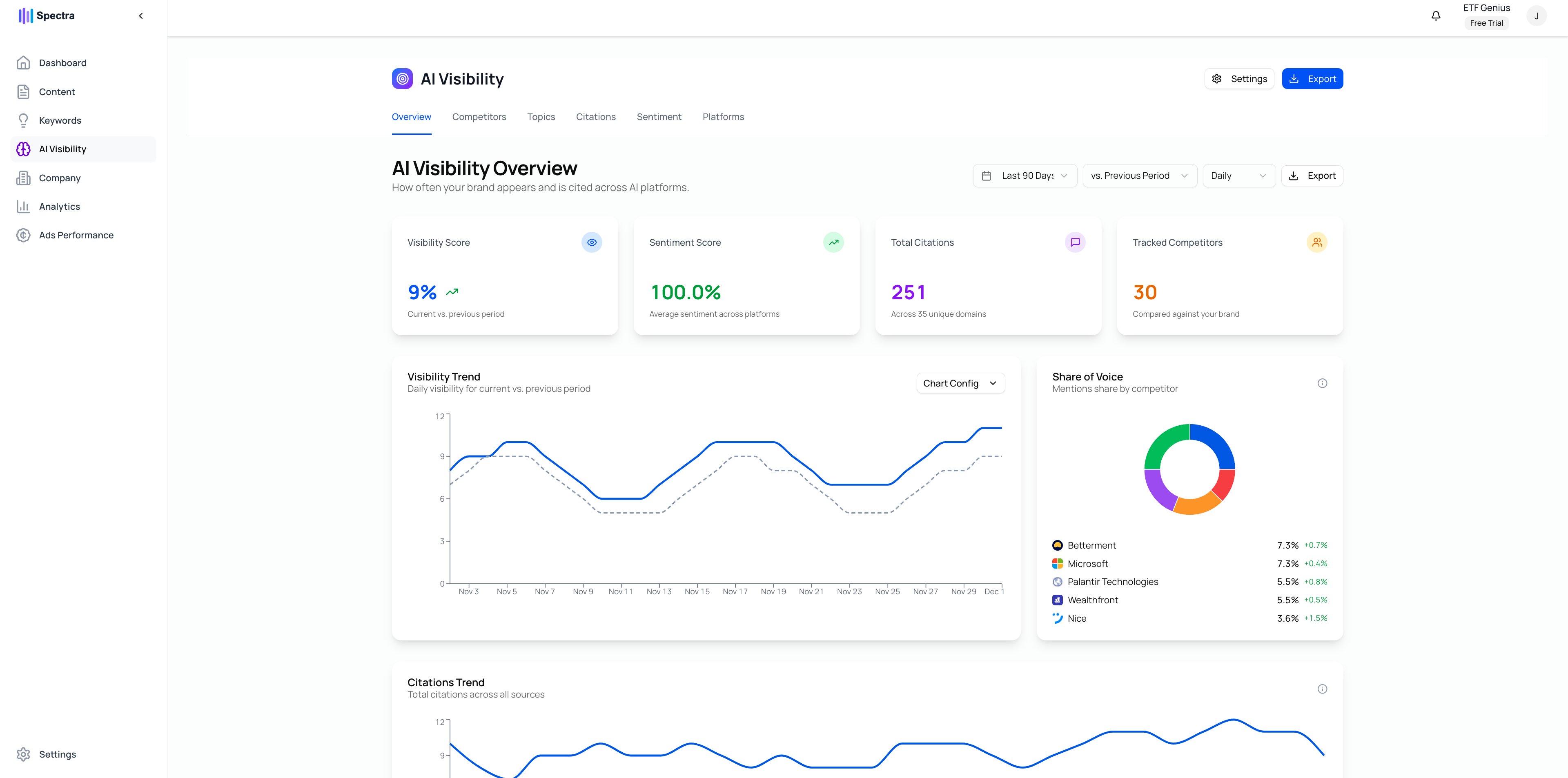Screen dimensions: 1568x778
Task: Click the eye icon on Visibility Score card
Action: click(x=591, y=242)
